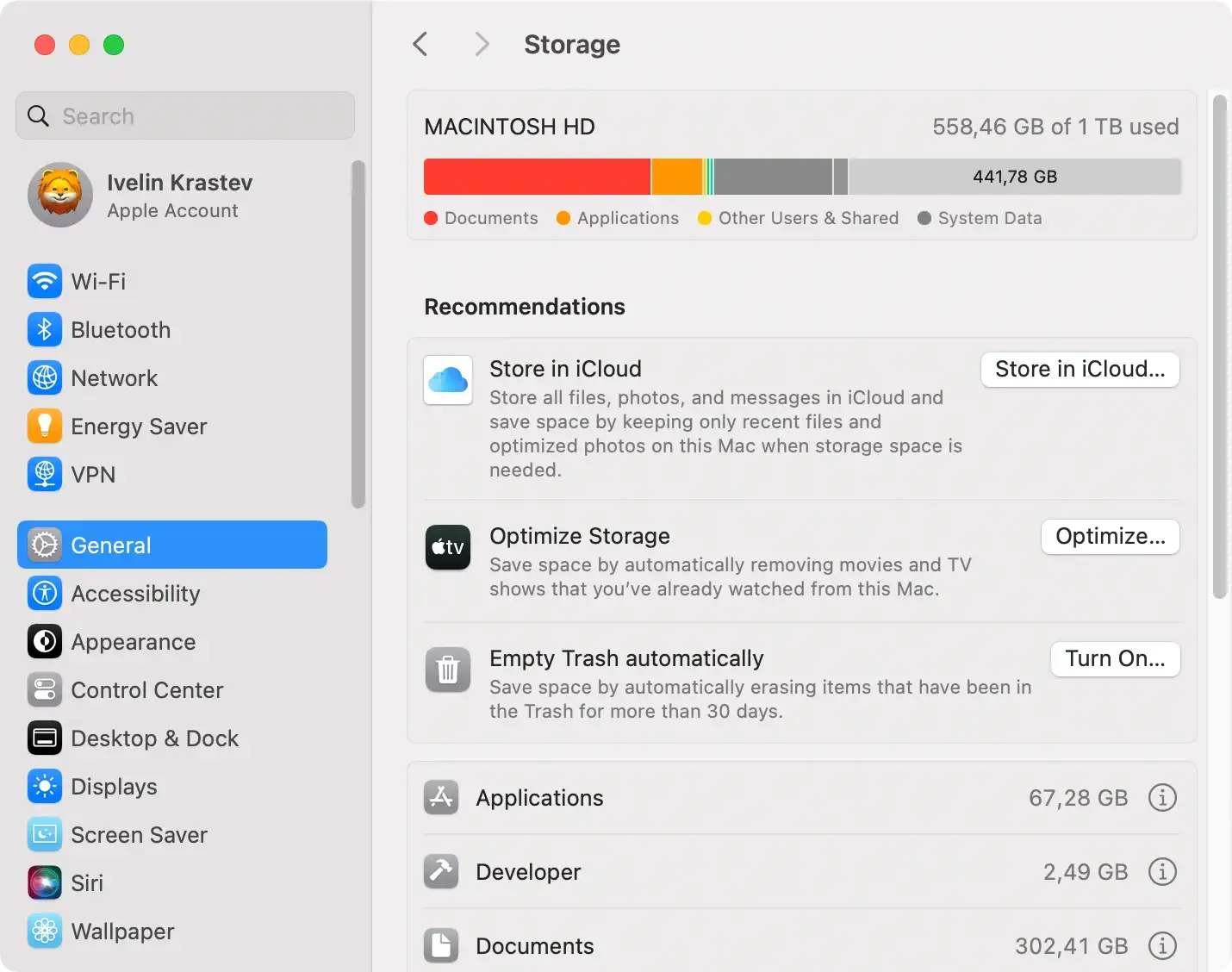
Task: Open the Network globe icon
Action: [45, 377]
